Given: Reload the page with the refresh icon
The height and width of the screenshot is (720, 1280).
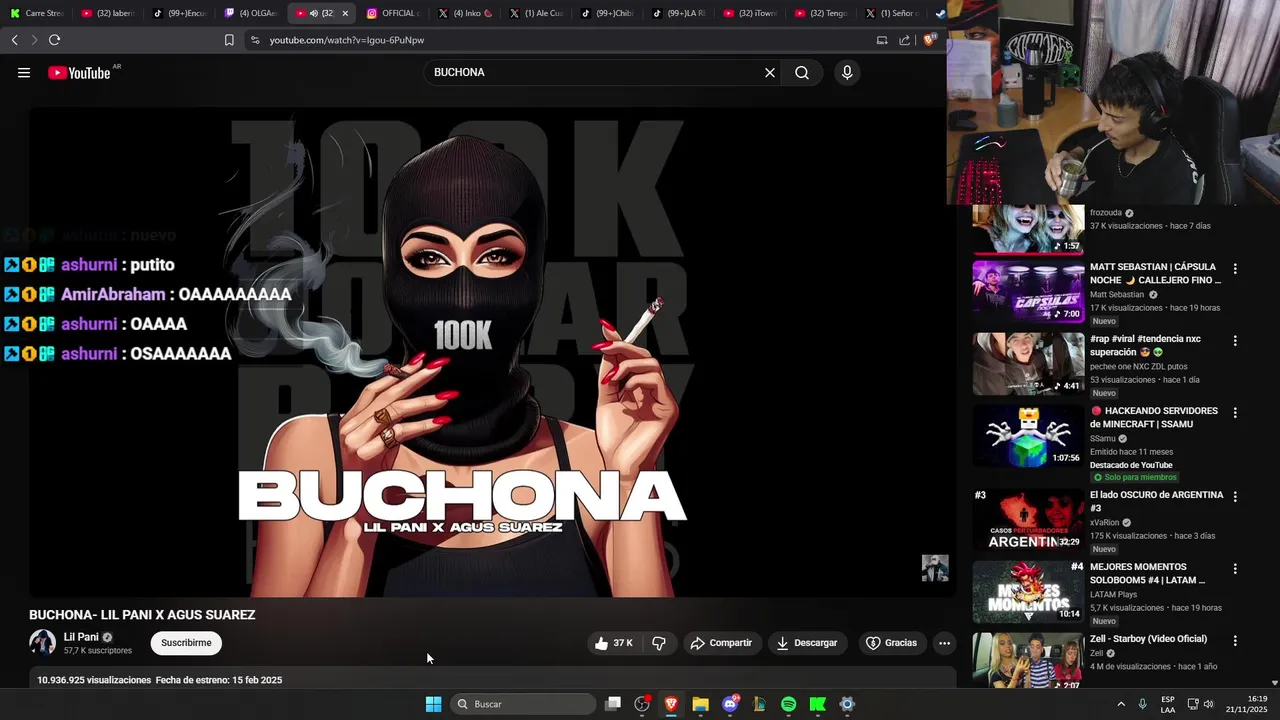Looking at the screenshot, I should point(54,40).
